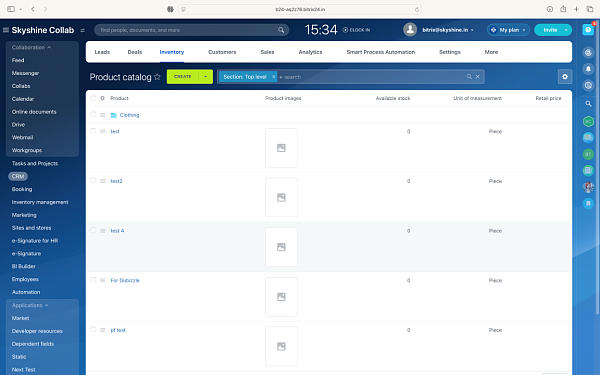The image size is (600, 375).
Task: Open the product grid settings gear
Action: (565, 77)
